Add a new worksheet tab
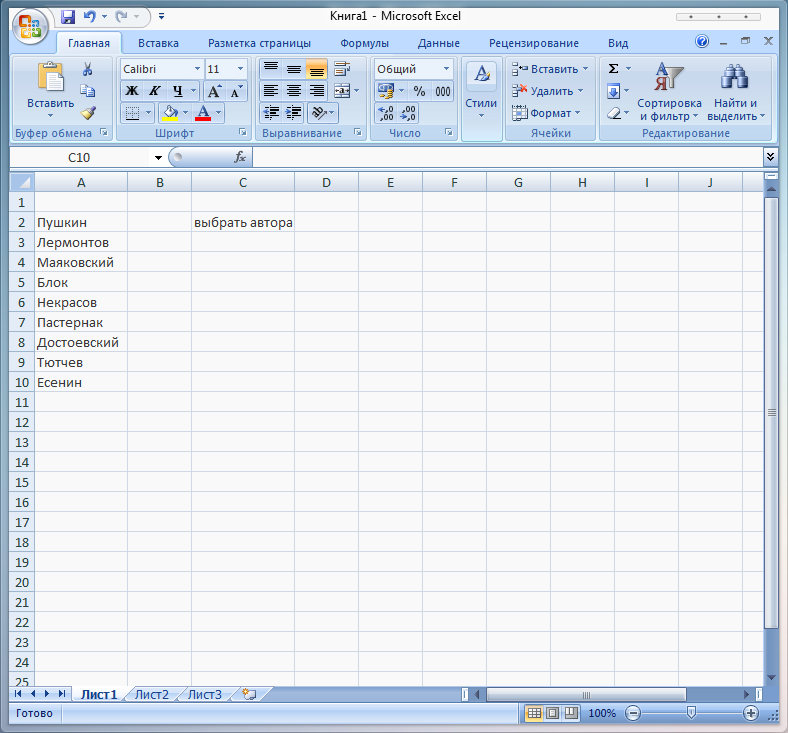 [249, 694]
